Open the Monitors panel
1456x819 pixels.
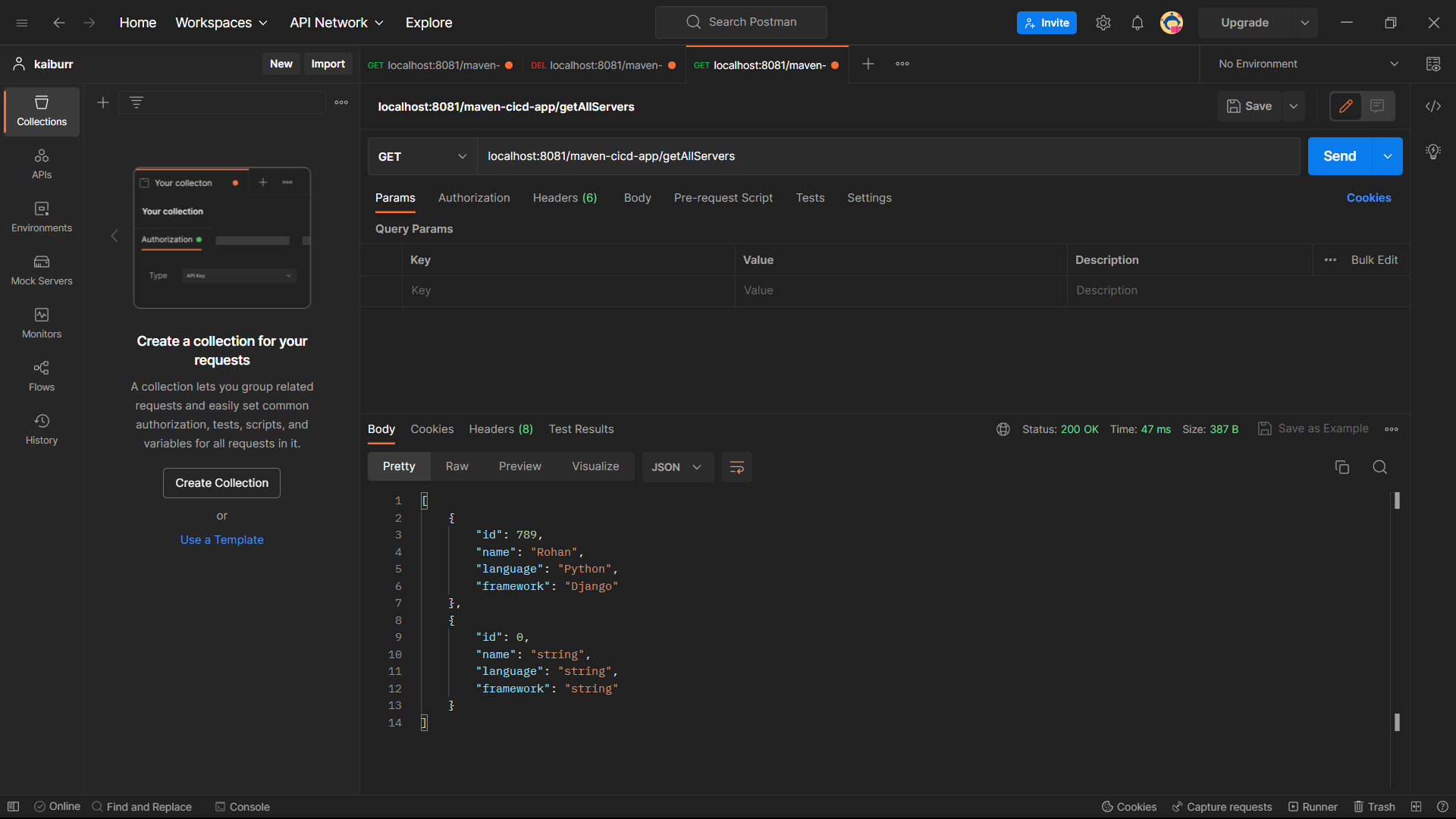(x=41, y=322)
